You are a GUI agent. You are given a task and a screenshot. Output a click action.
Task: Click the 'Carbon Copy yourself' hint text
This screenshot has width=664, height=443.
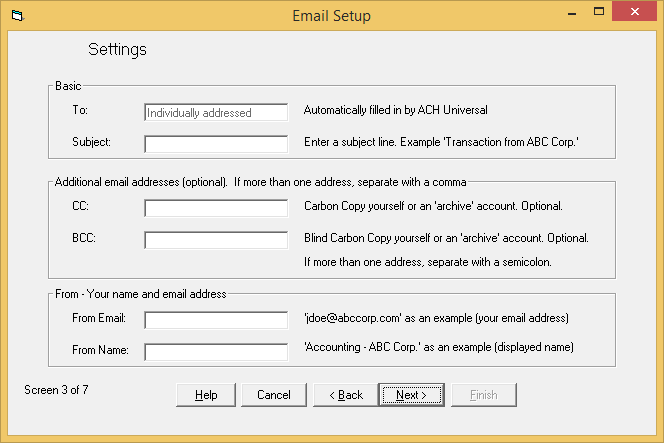tap(433, 206)
